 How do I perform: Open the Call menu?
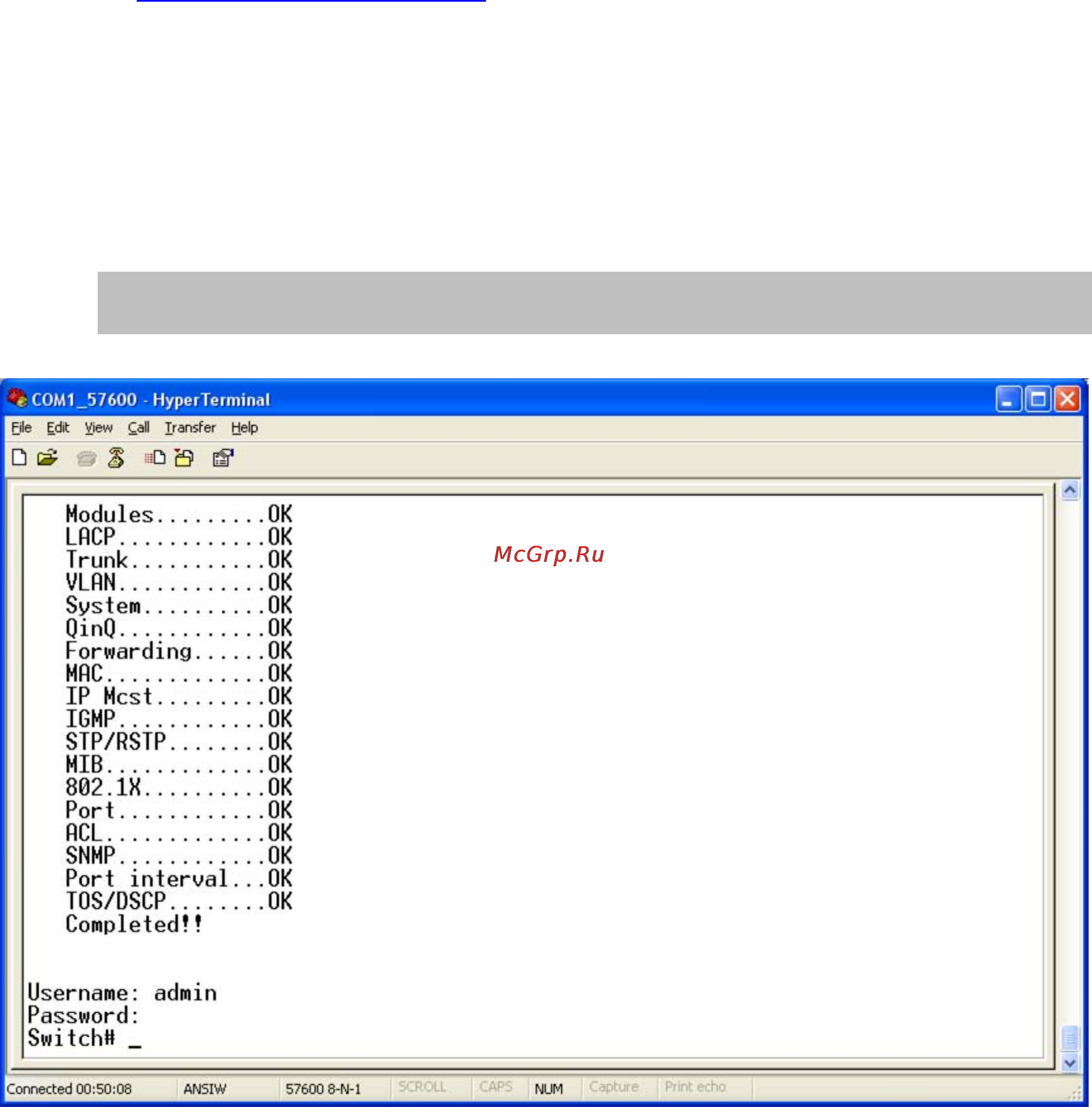point(138,427)
